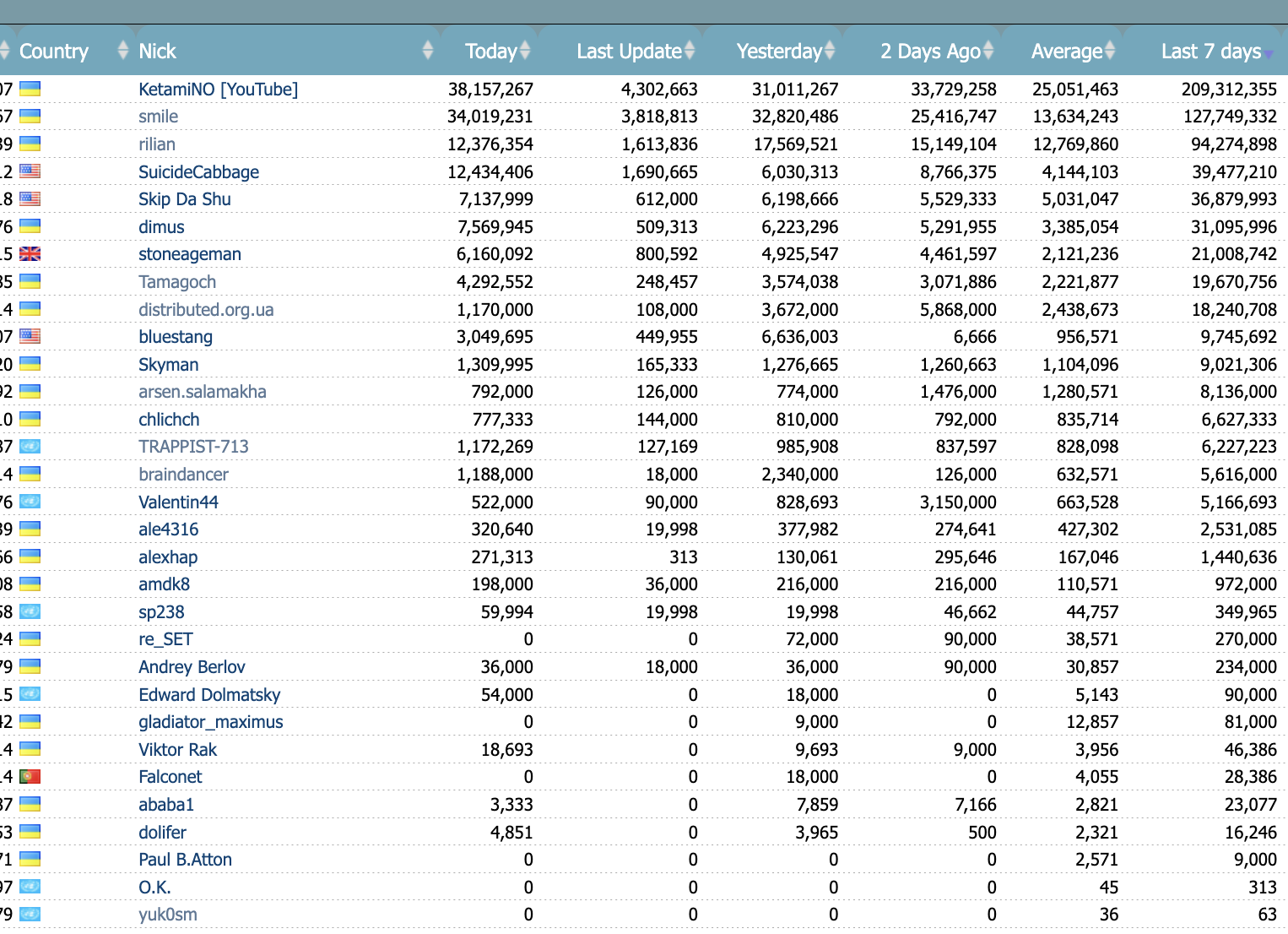Viewport: 1288px width, 934px height.
Task: Click the US flag beside Skip Da Shu
Action: (x=30, y=198)
